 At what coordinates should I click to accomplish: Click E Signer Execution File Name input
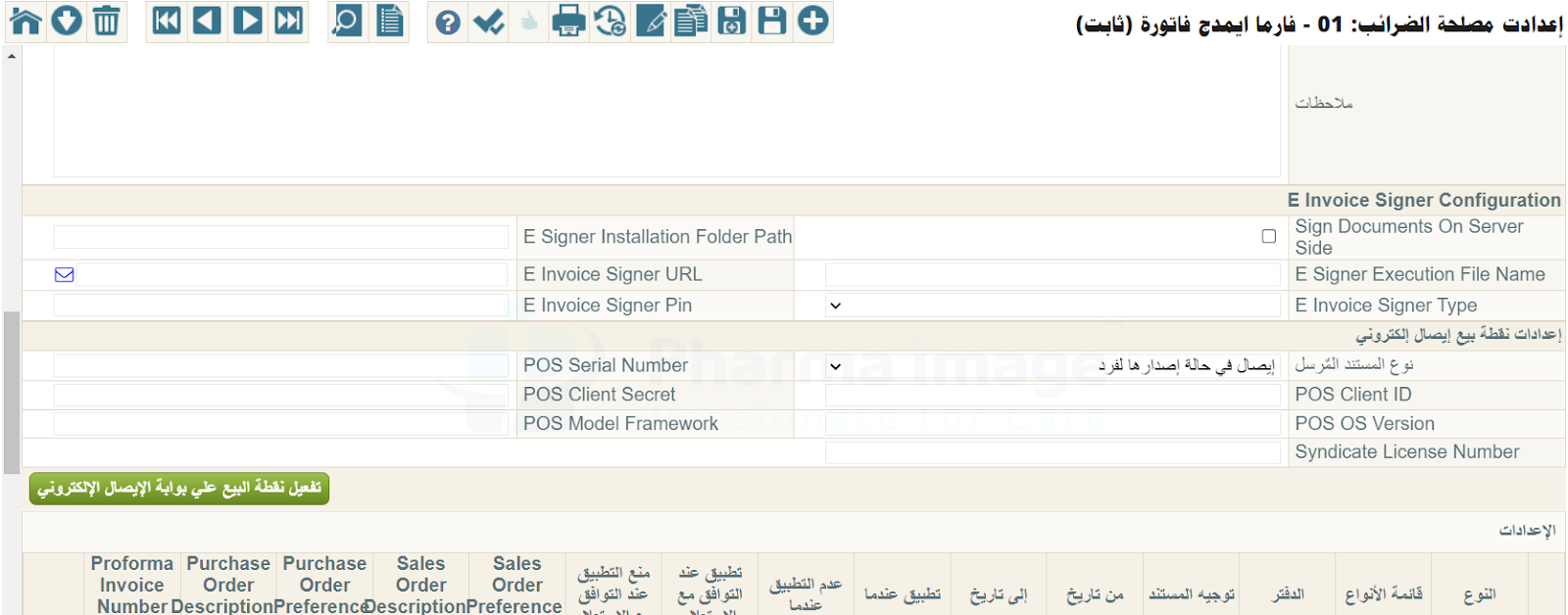[x=1053, y=275]
